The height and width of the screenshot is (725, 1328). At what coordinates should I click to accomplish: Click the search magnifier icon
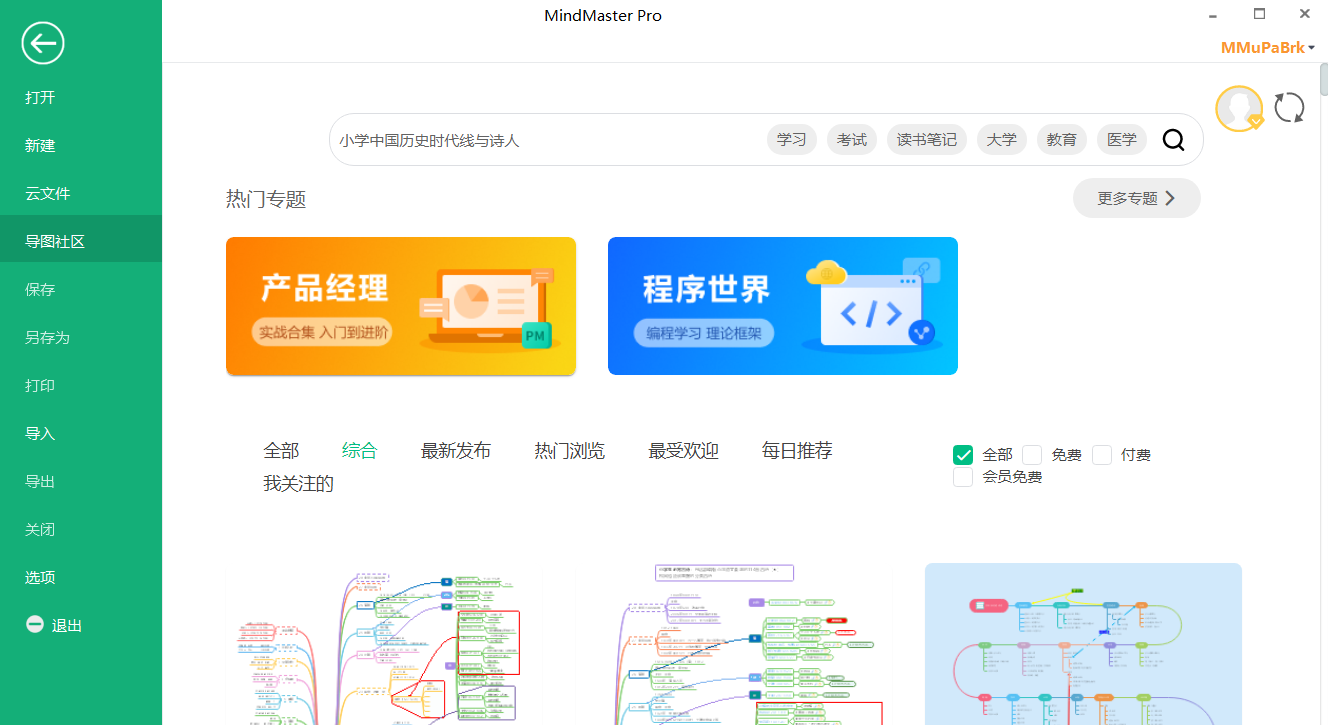pos(1173,140)
